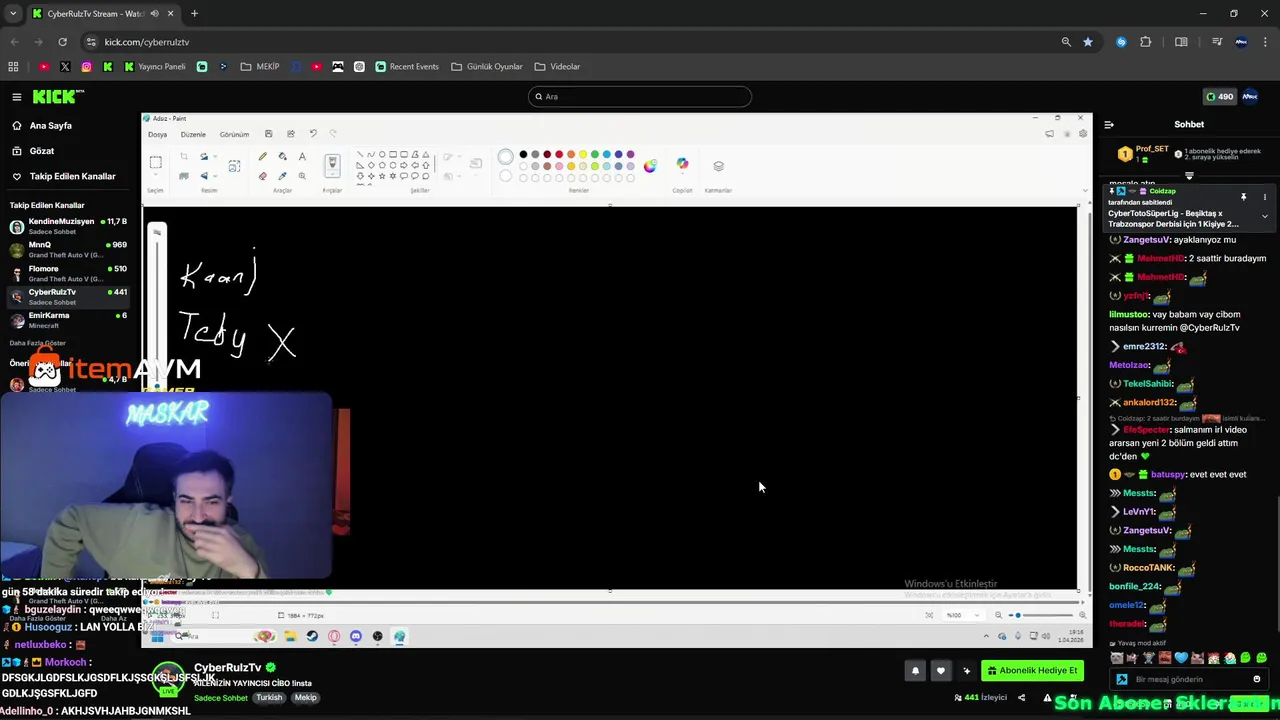Select the black color swatch in Paint
This screenshot has height=720, width=1280.
coord(523,154)
